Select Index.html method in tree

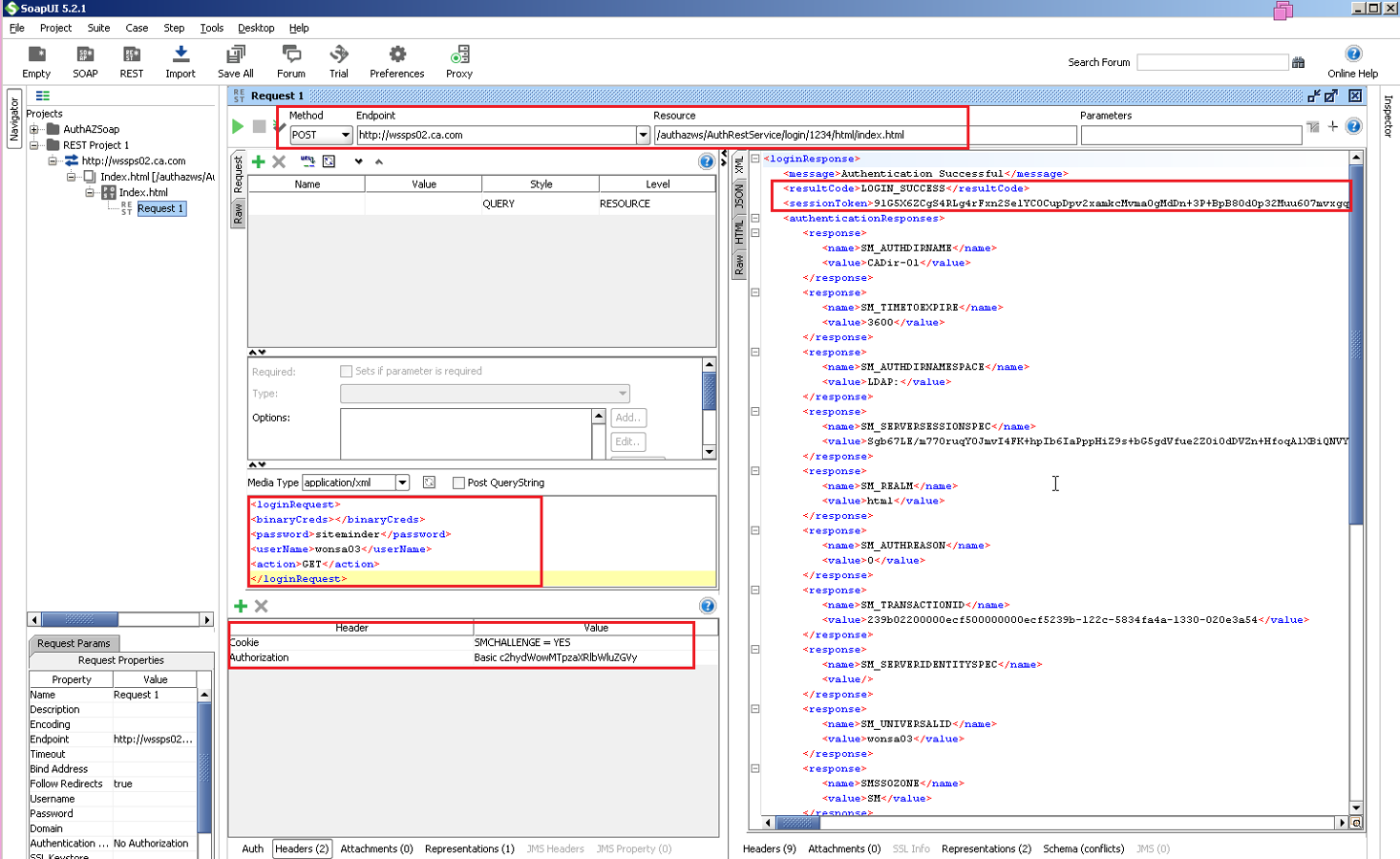(143, 192)
